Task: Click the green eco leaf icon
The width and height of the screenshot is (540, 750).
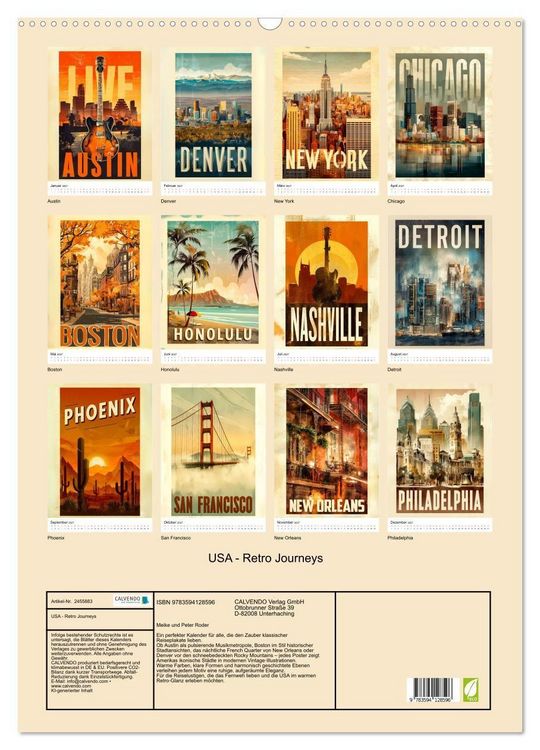Action: 470,690
